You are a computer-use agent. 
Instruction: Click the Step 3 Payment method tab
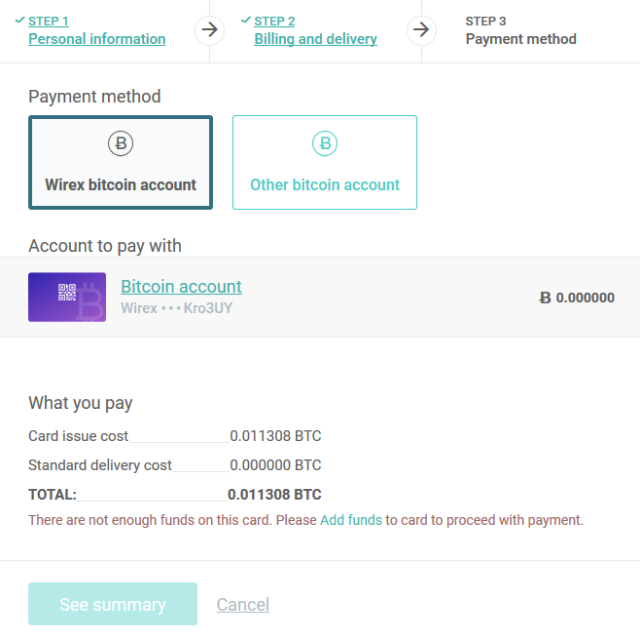(x=521, y=39)
